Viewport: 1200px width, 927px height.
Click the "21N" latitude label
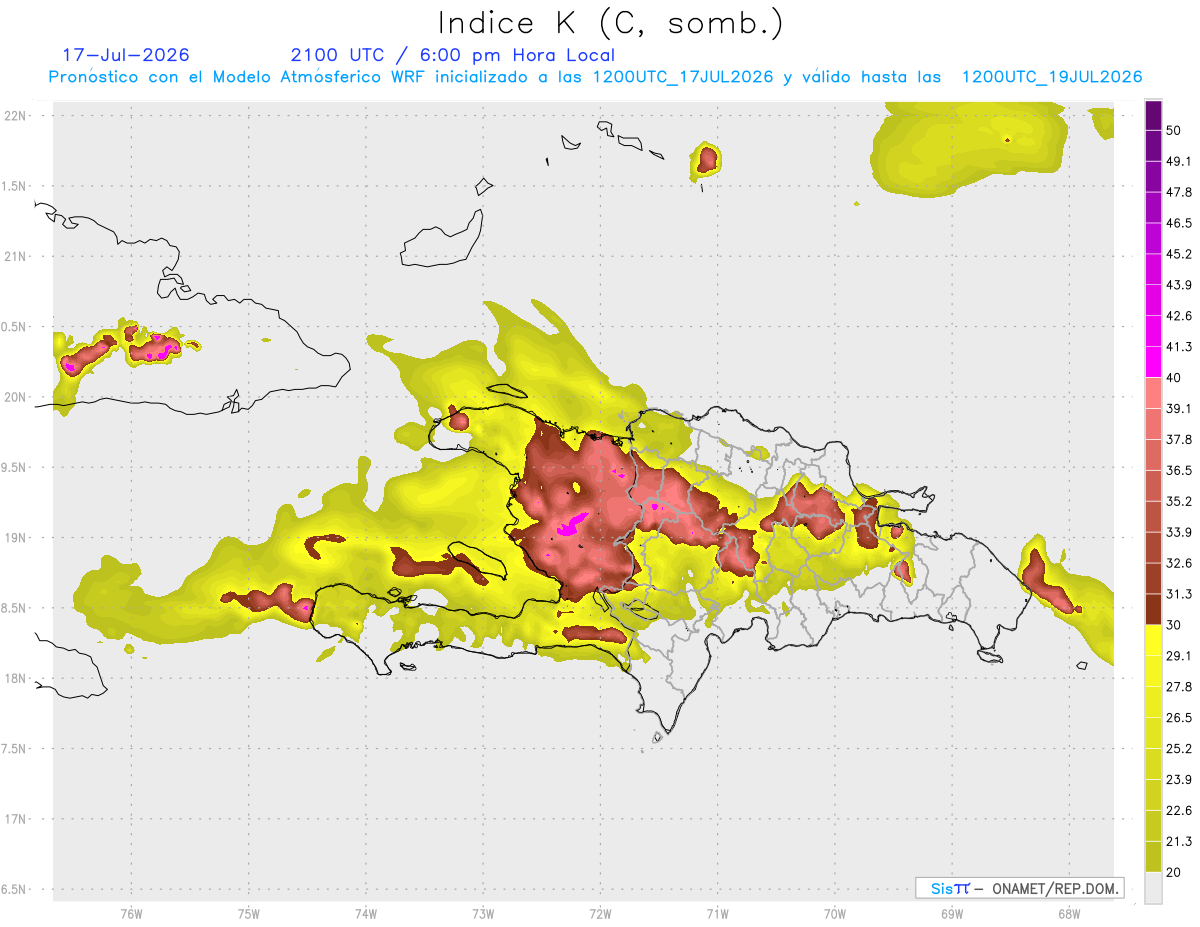tap(16, 256)
